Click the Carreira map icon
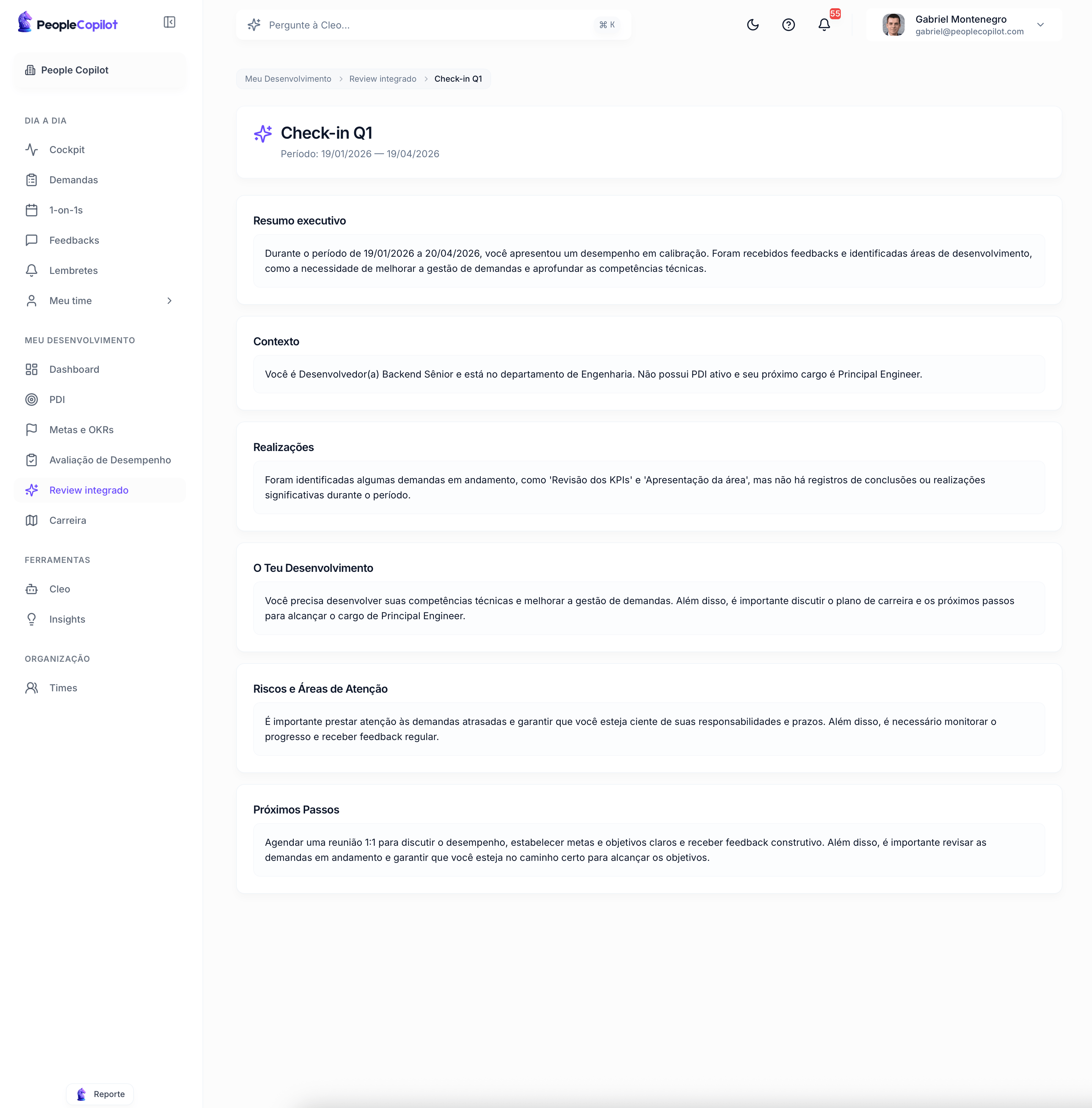 click(32, 520)
